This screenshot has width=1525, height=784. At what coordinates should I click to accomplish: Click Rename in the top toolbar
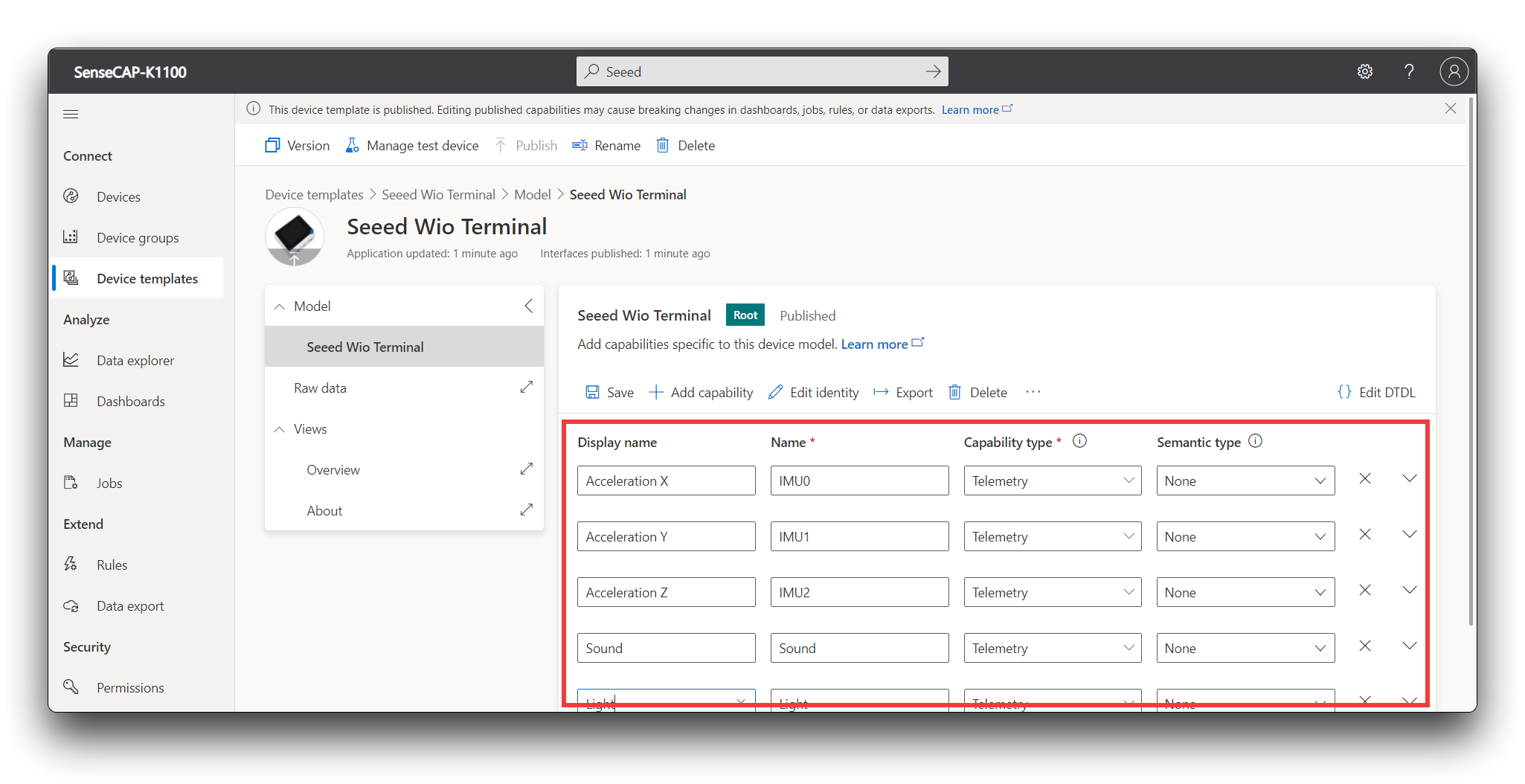pos(606,146)
